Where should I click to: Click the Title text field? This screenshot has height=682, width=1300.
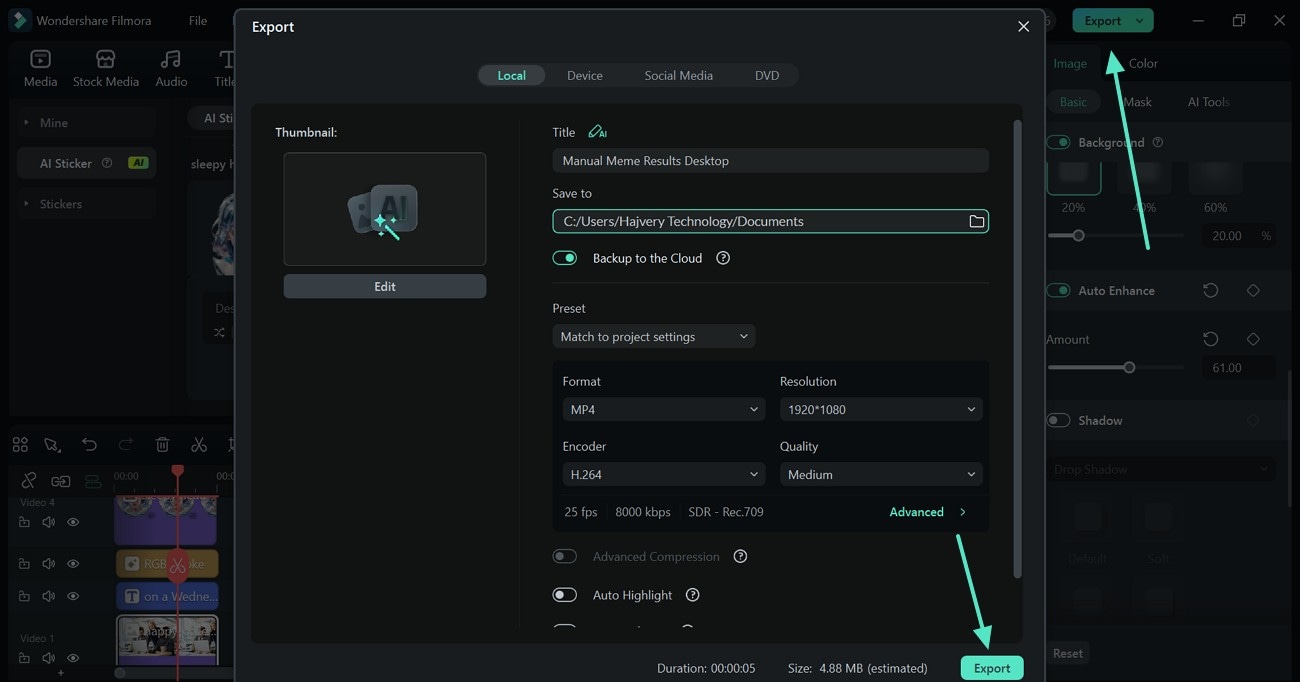[x=770, y=160]
